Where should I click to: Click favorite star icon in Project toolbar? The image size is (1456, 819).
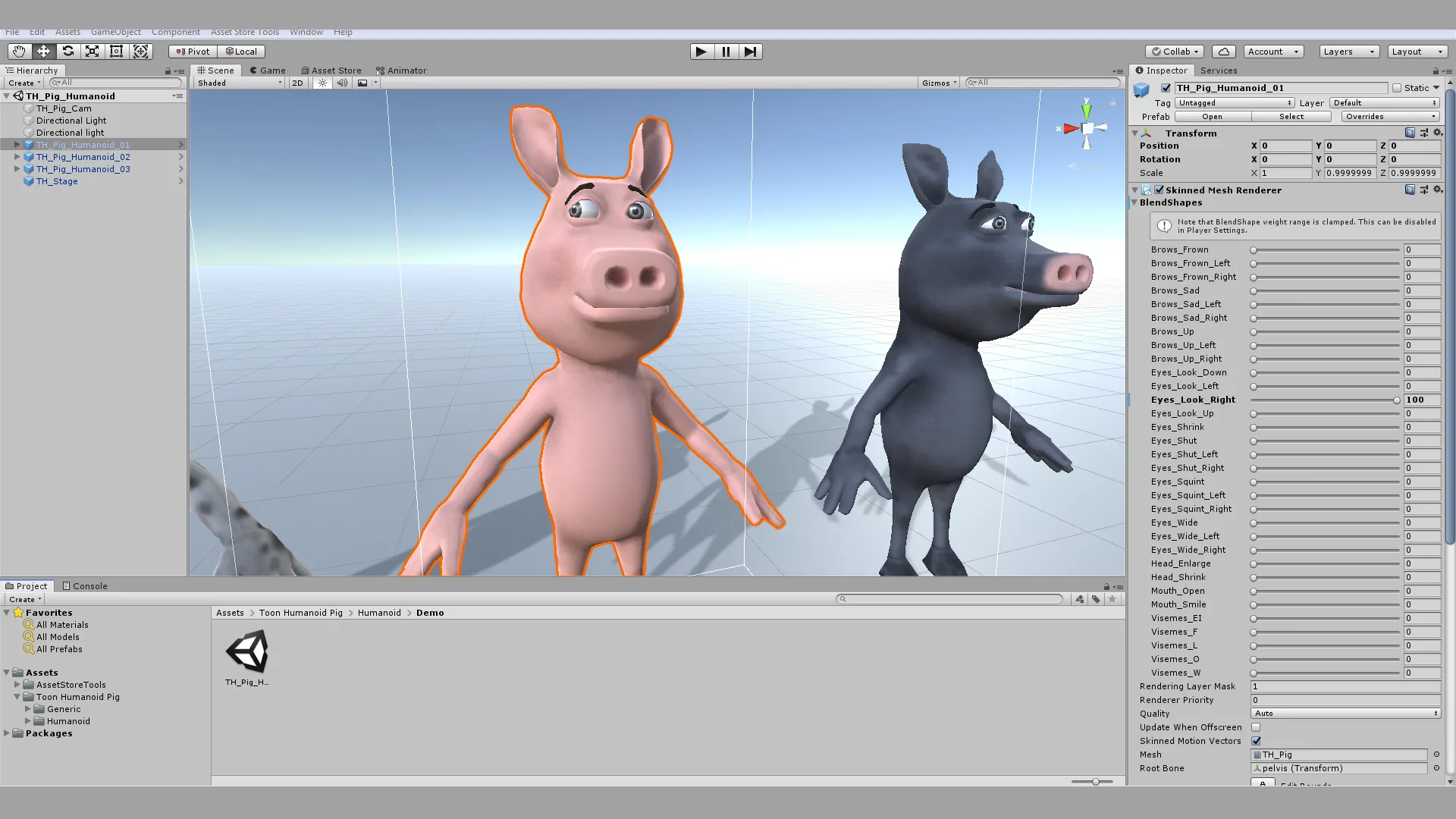[1112, 599]
